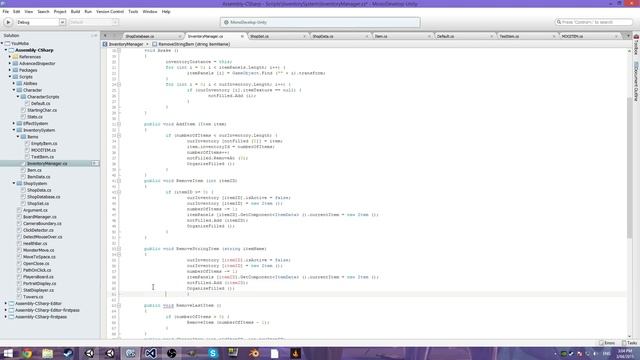Collapse the InventorySystem folder
The image size is (640, 360).
[x=14, y=130]
